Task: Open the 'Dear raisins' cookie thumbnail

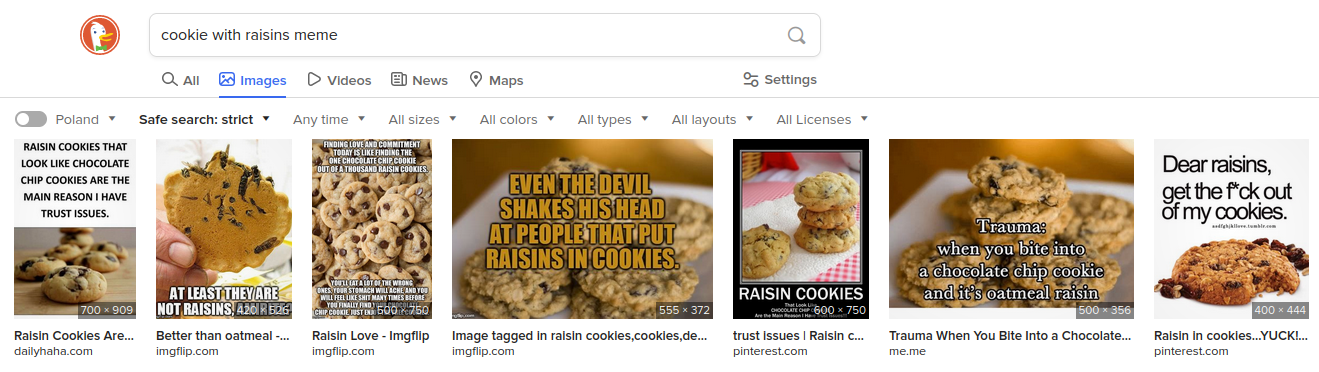Action: click(1231, 229)
